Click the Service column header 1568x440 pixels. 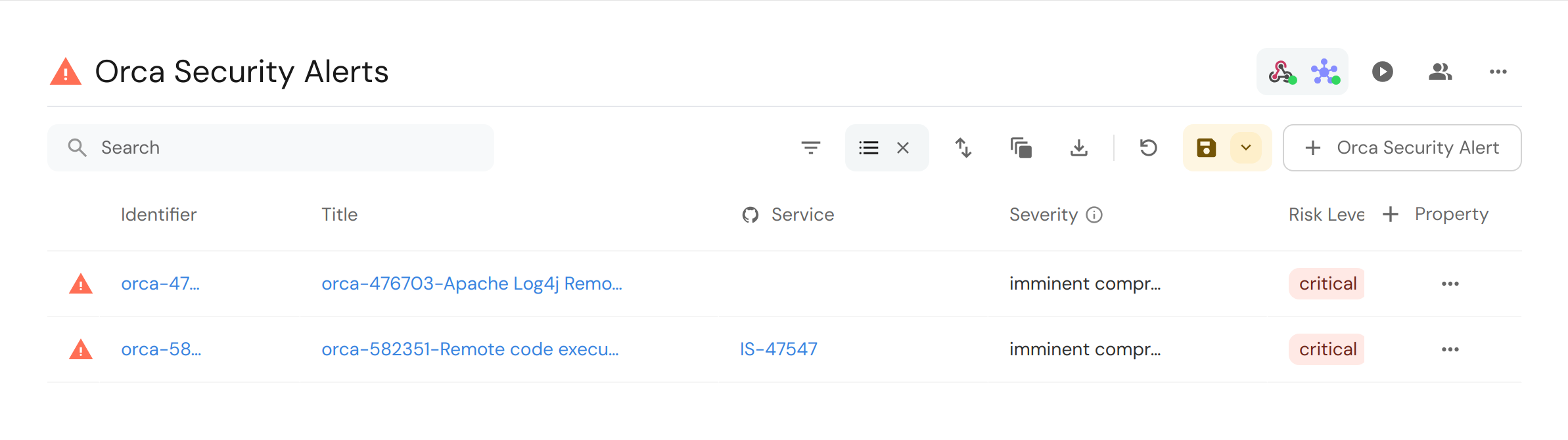pos(802,215)
